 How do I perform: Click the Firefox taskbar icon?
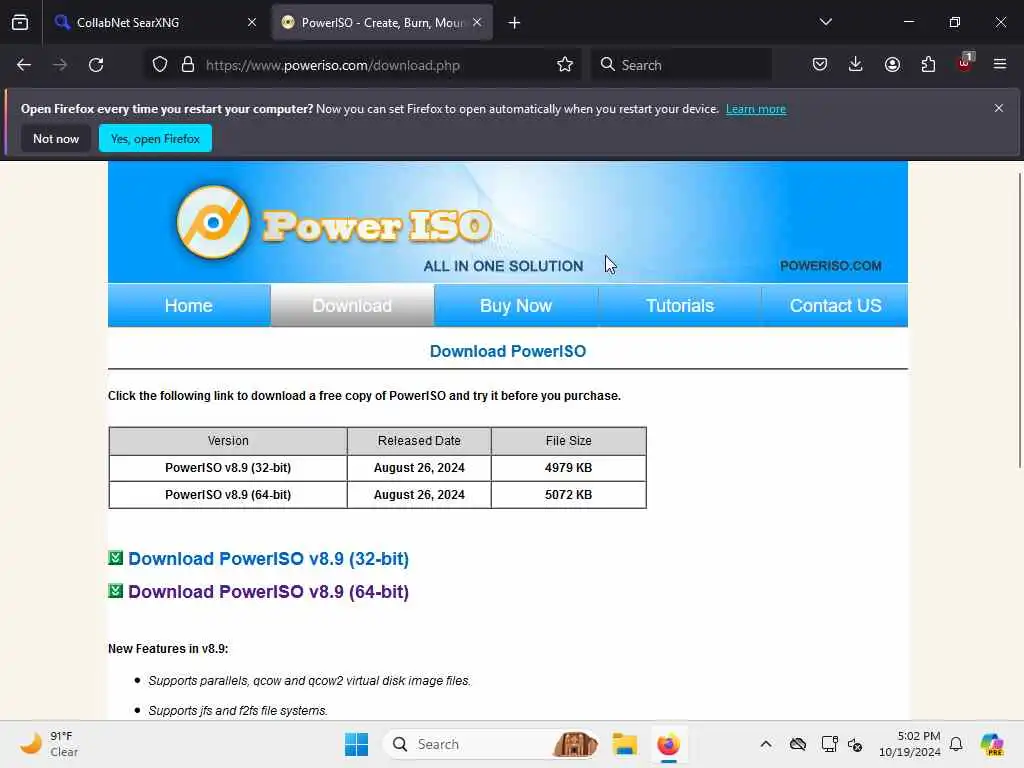(x=668, y=744)
